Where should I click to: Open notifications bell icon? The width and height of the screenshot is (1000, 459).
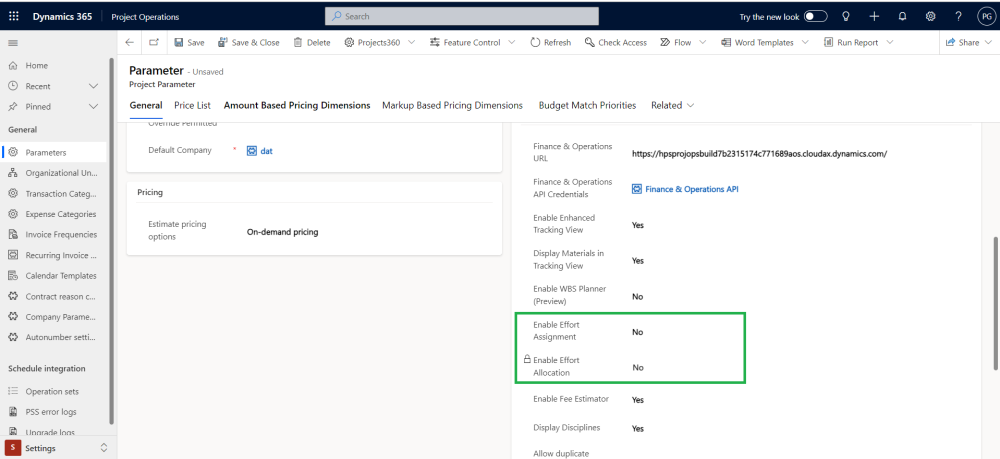tap(903, 16)
